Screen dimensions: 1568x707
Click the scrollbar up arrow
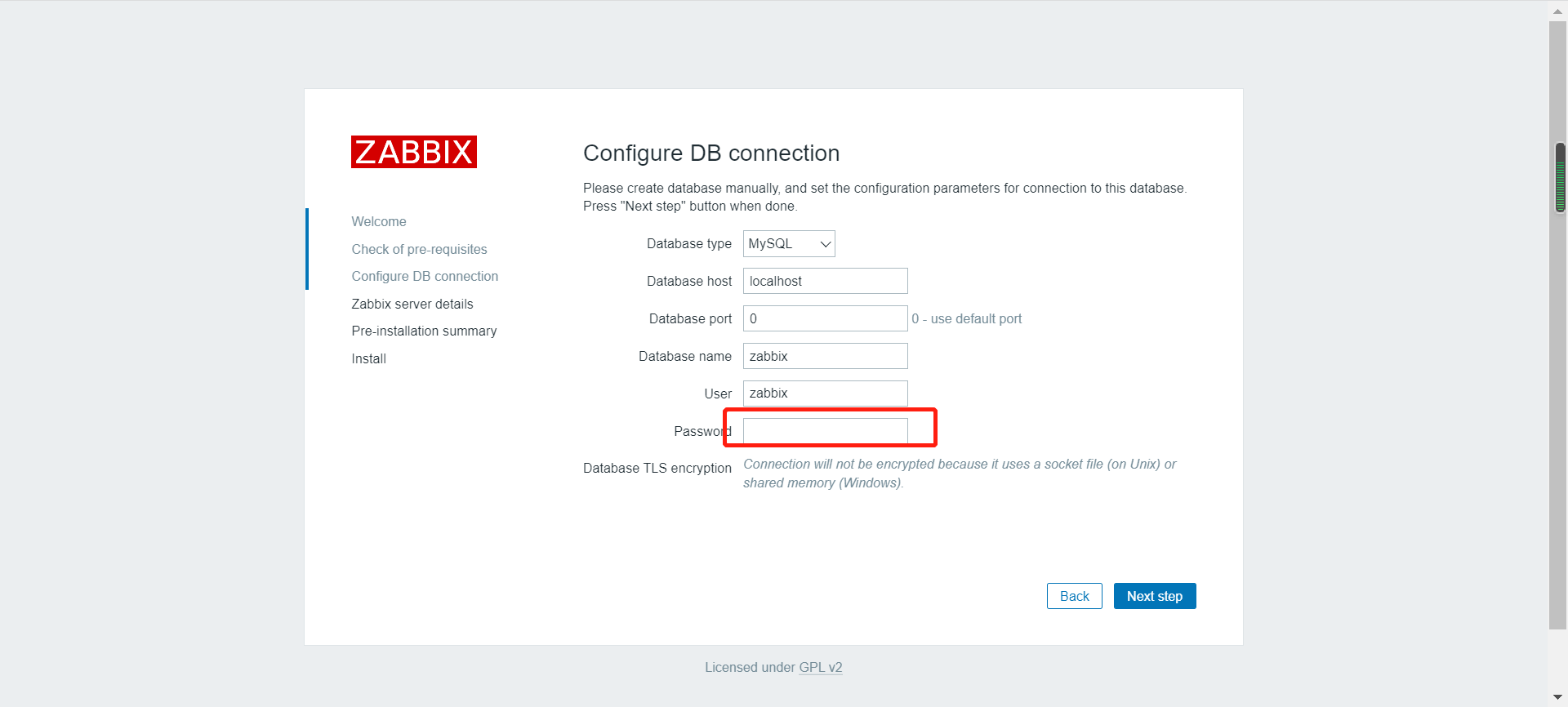pyautogui.click(x=1557, y=11)
